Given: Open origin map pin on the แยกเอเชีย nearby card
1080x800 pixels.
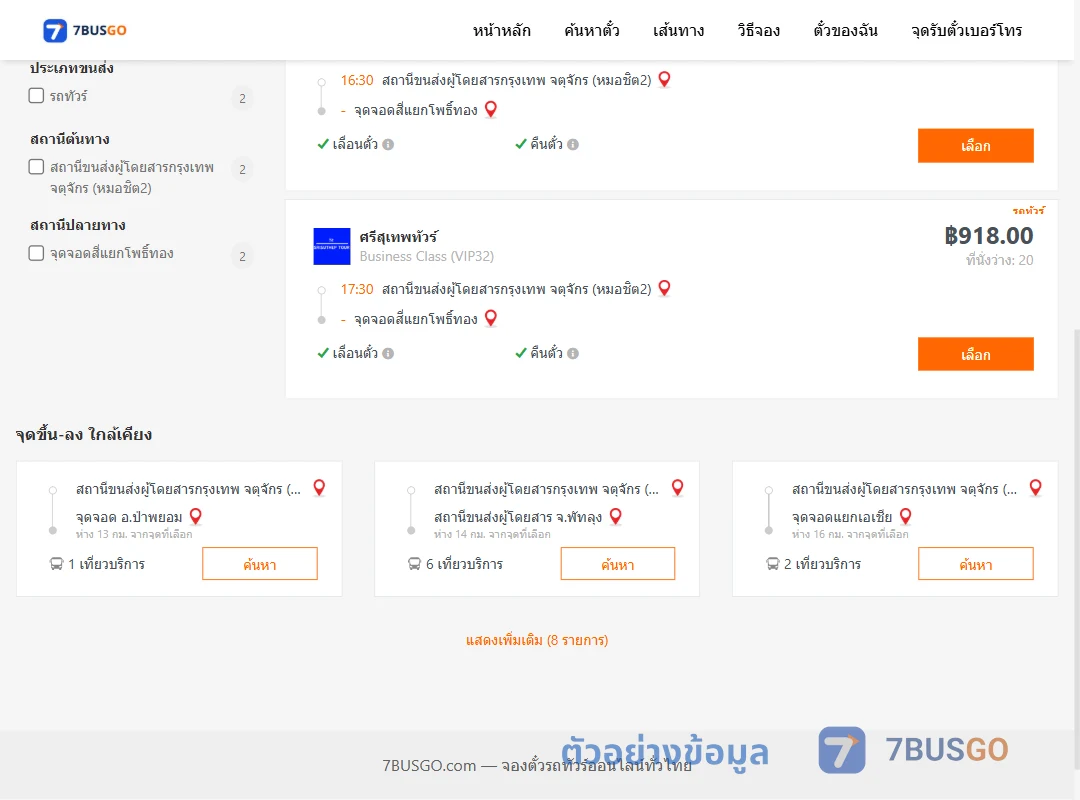Looking at the screenshot, I should tap(1035, 488).
